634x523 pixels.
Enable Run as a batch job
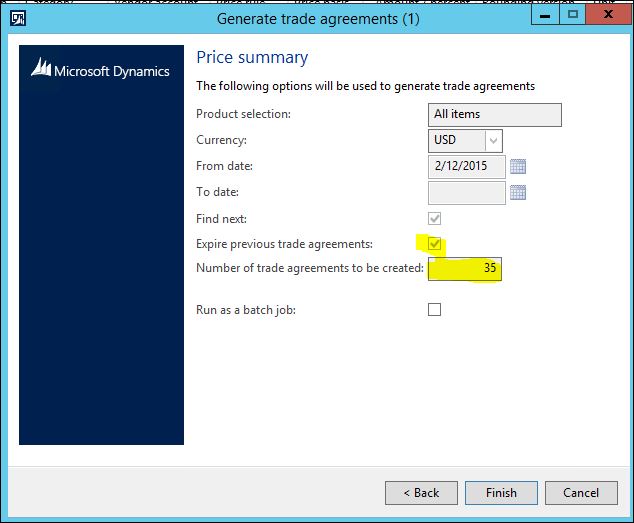pos(434,310)
